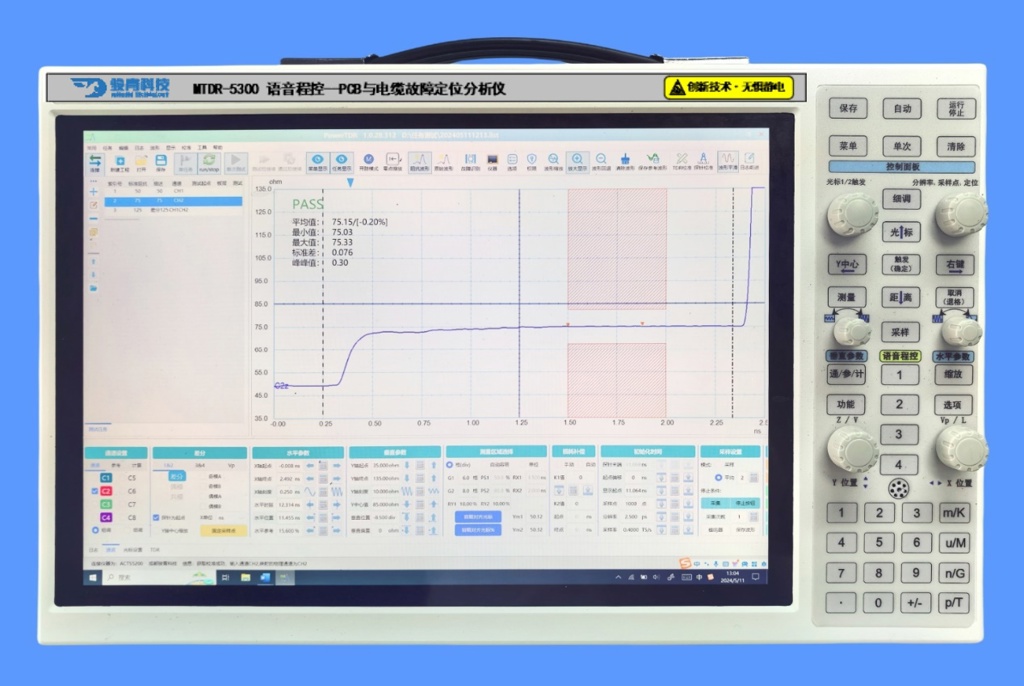Click the blue trigger marker above the chart
Image resolution: width=1024 pixels, height=686 pixels.
click(x=351, y=183)
